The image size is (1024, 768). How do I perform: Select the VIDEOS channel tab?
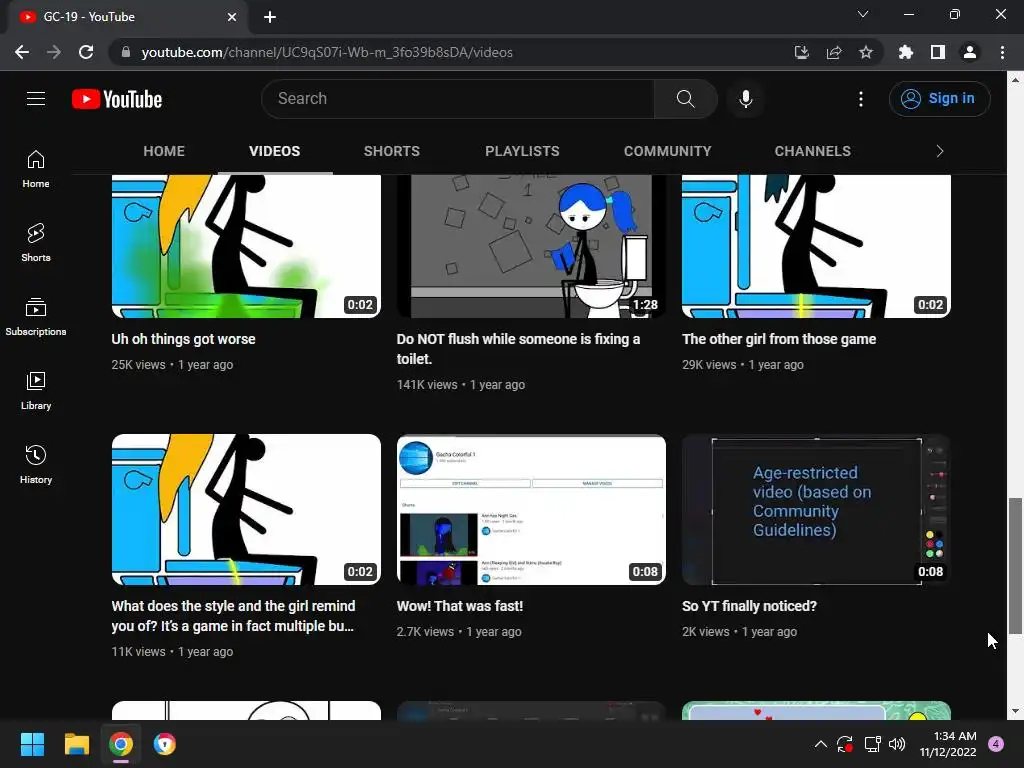[274, 151]
